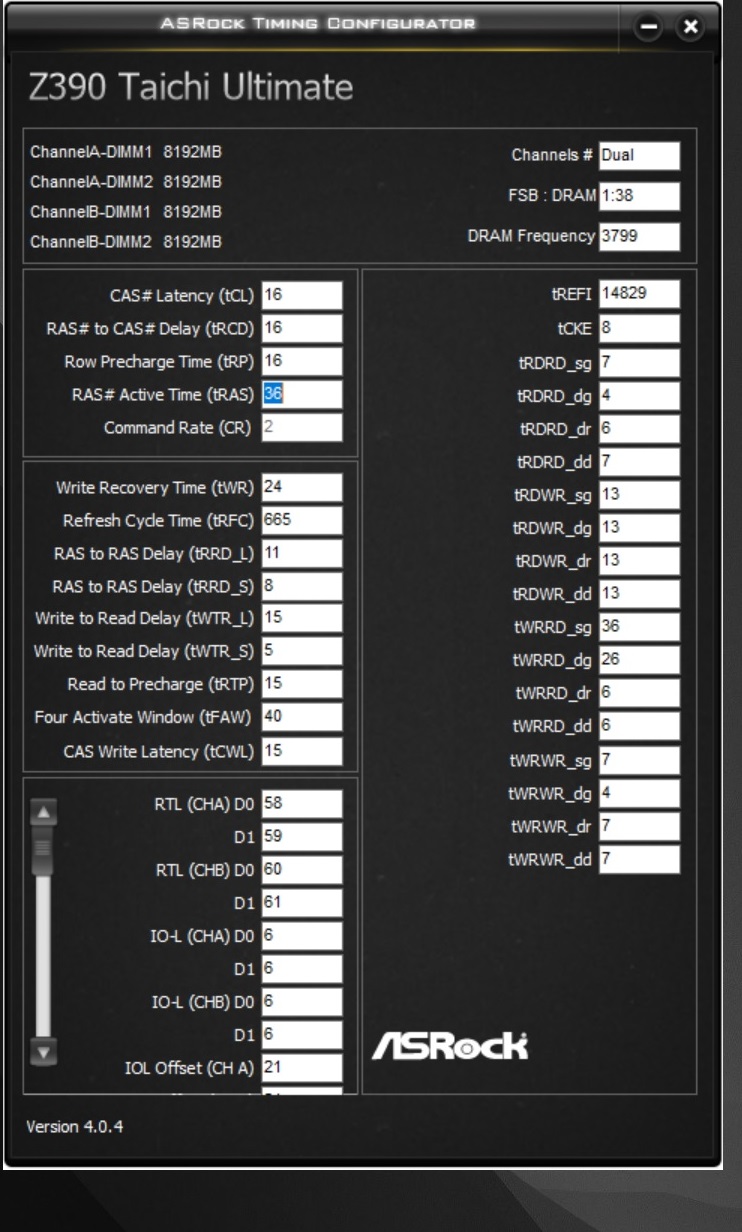Click the scroll down arrow in RTL panel
Image resolution: width=742 pixels, height=1232 pixels.
point(43,1051)
